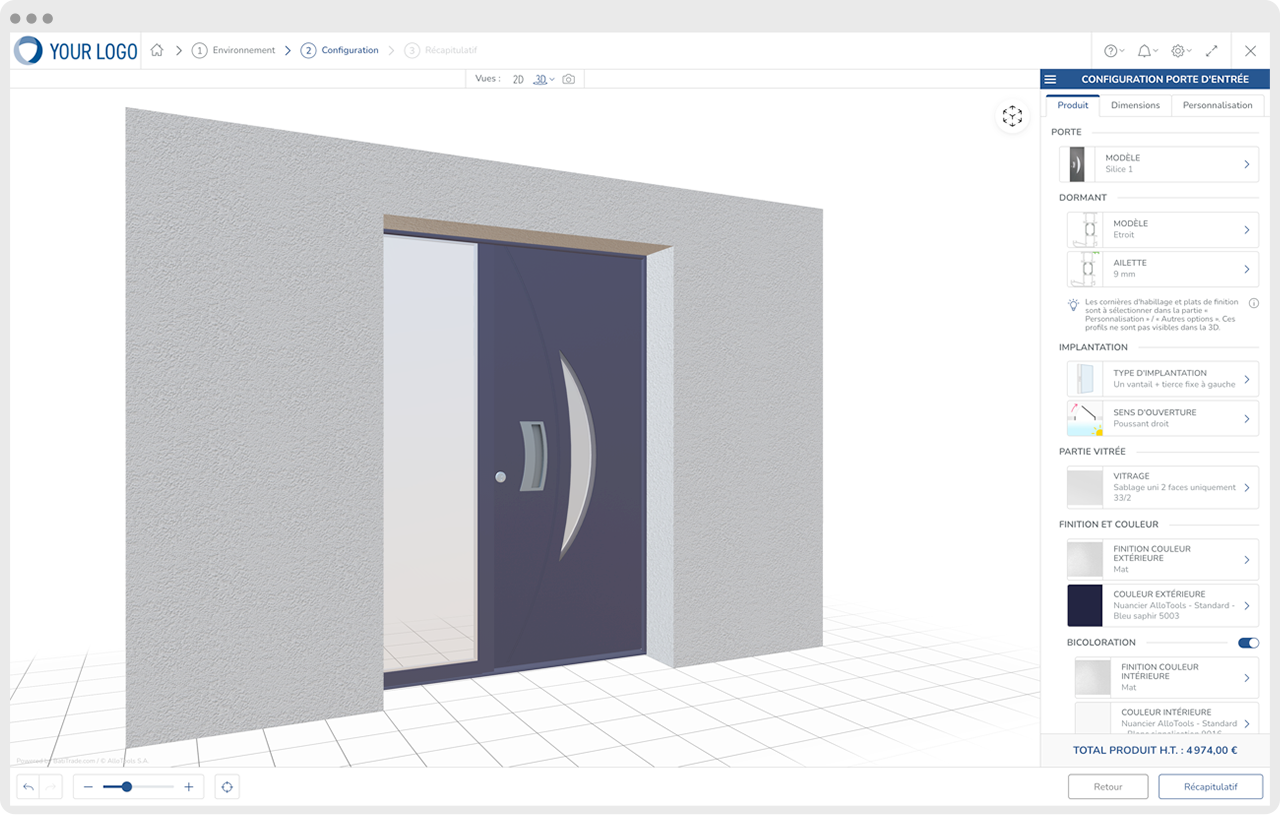Open the notifications bell menu
The height and width of the screenshot is (815, 1280).
click(1147, 51)
